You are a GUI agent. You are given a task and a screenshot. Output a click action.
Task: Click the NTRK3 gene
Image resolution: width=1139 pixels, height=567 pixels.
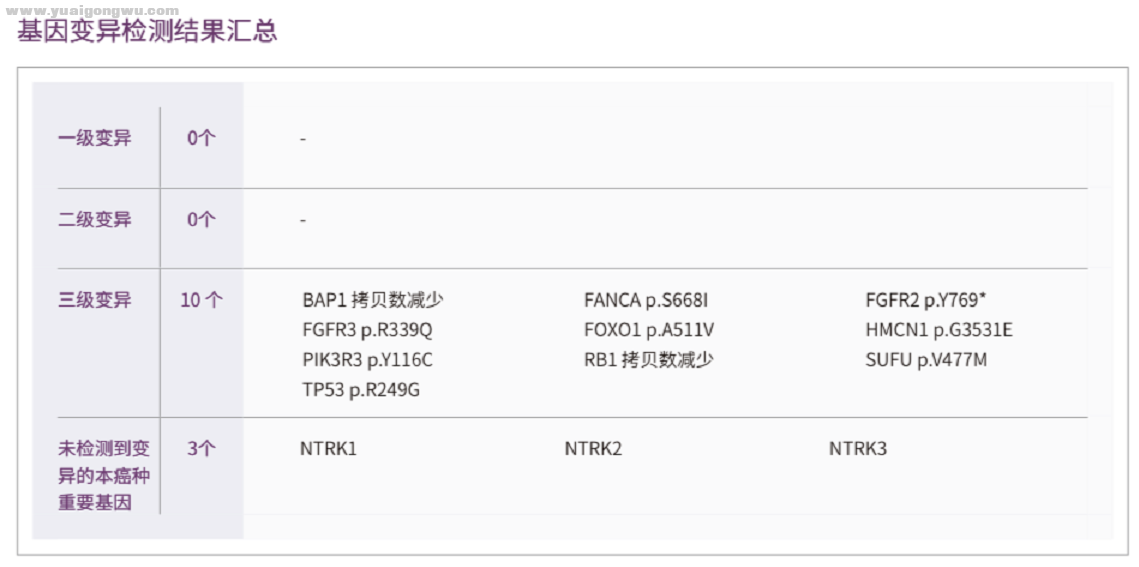tap(858, 449)
